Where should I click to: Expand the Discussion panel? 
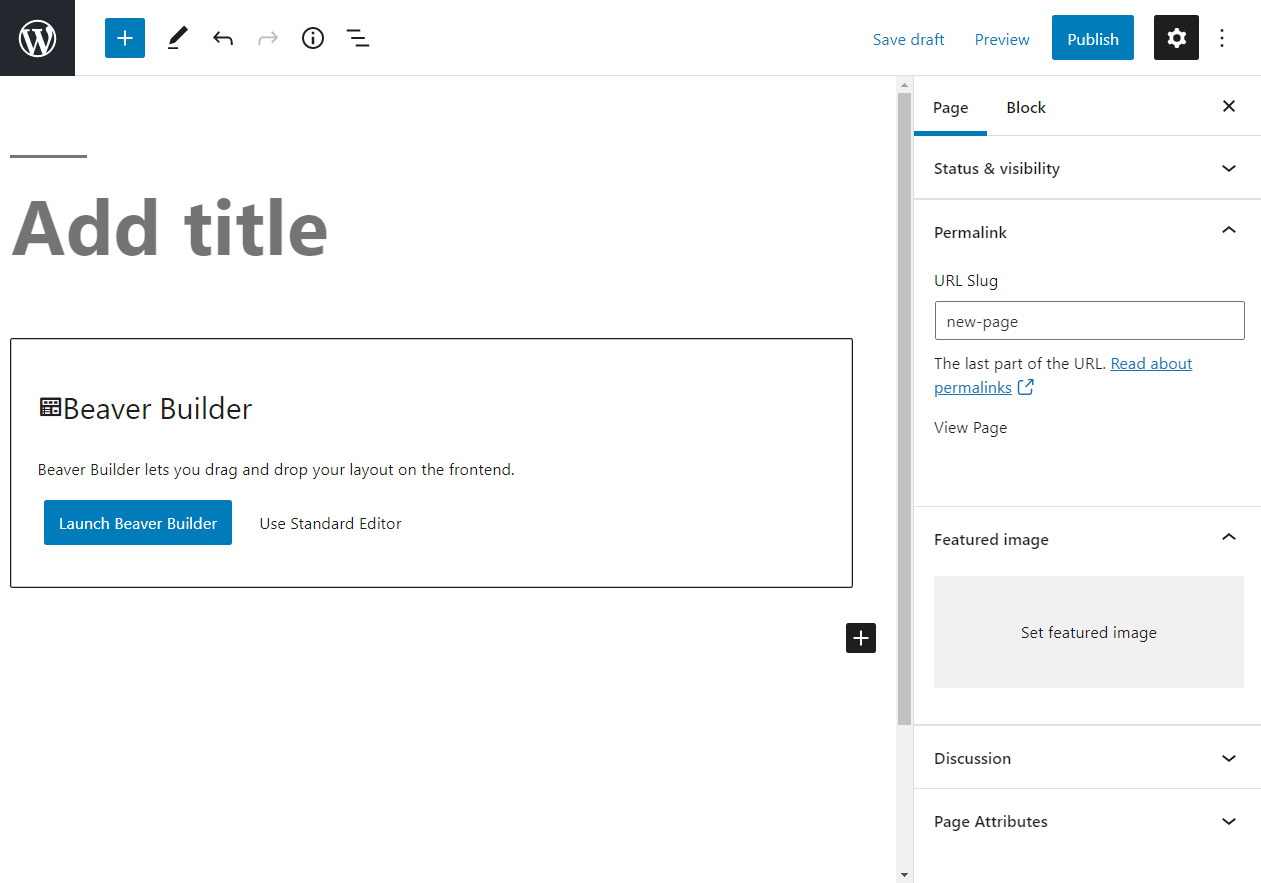point(1087,758)
